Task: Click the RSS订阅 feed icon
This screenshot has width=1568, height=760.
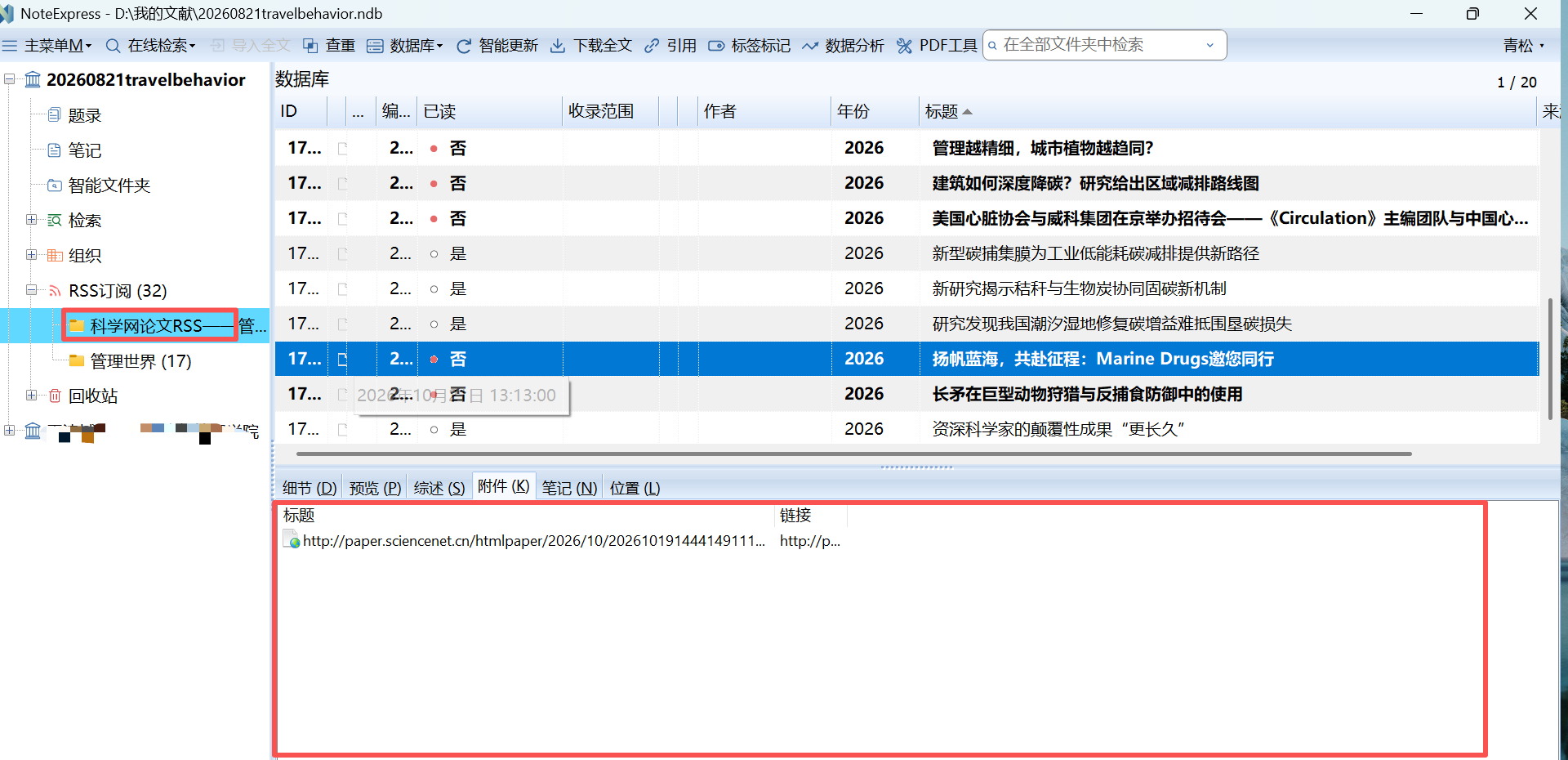Action: [55, 290]
